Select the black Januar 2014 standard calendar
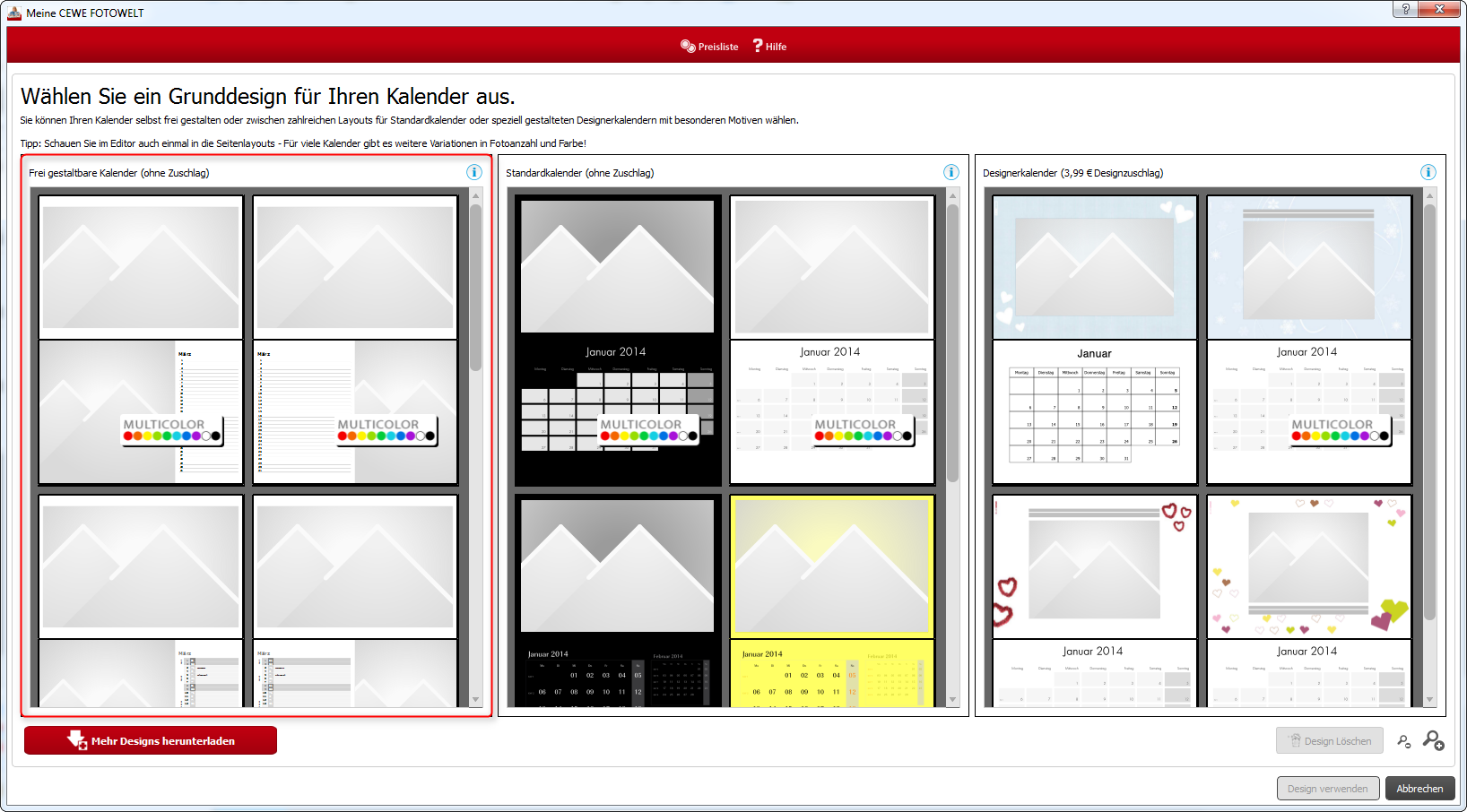The width and height of the screenshot is (1467, 812). coord(617,341)
